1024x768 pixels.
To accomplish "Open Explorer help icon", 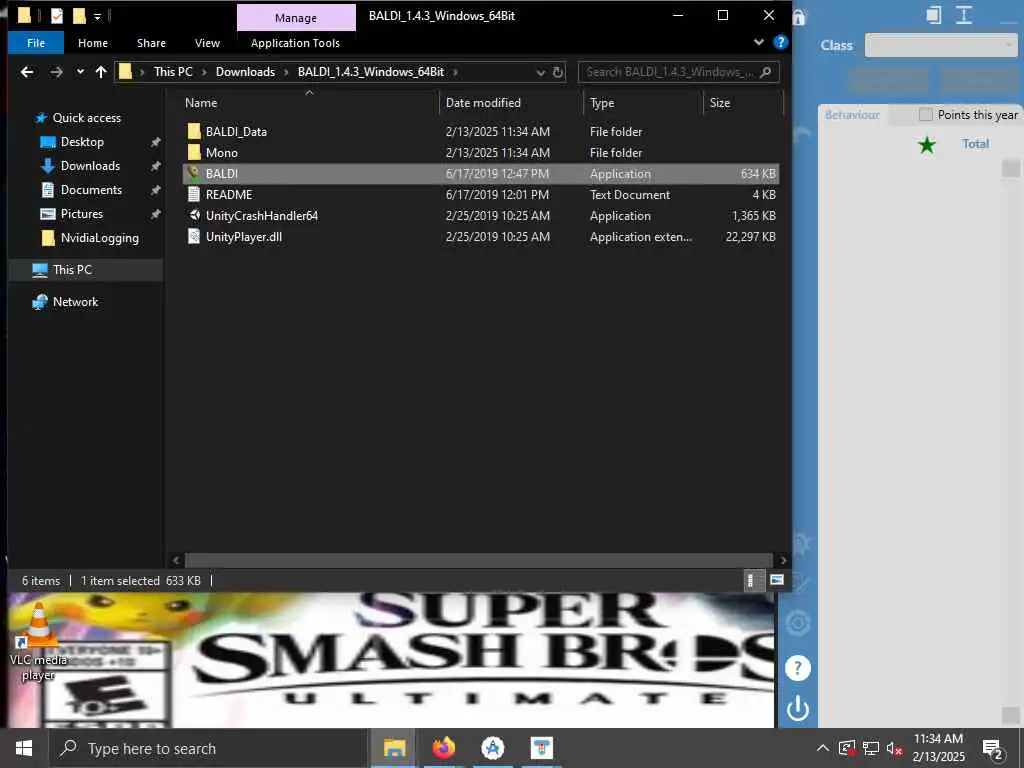I will pyautogui.click(x=780, y=42).
